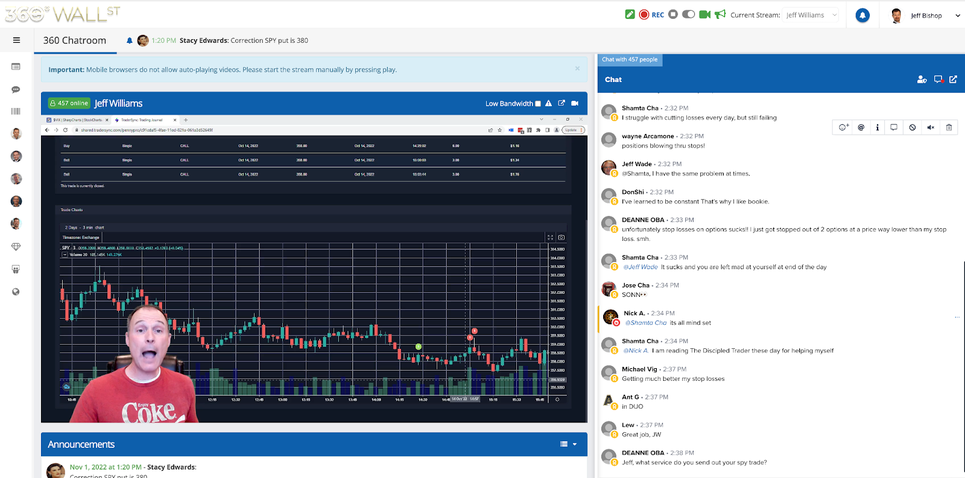Toggle the gray switch next to stop icon

pyautogui.click(x=689, y=14)
